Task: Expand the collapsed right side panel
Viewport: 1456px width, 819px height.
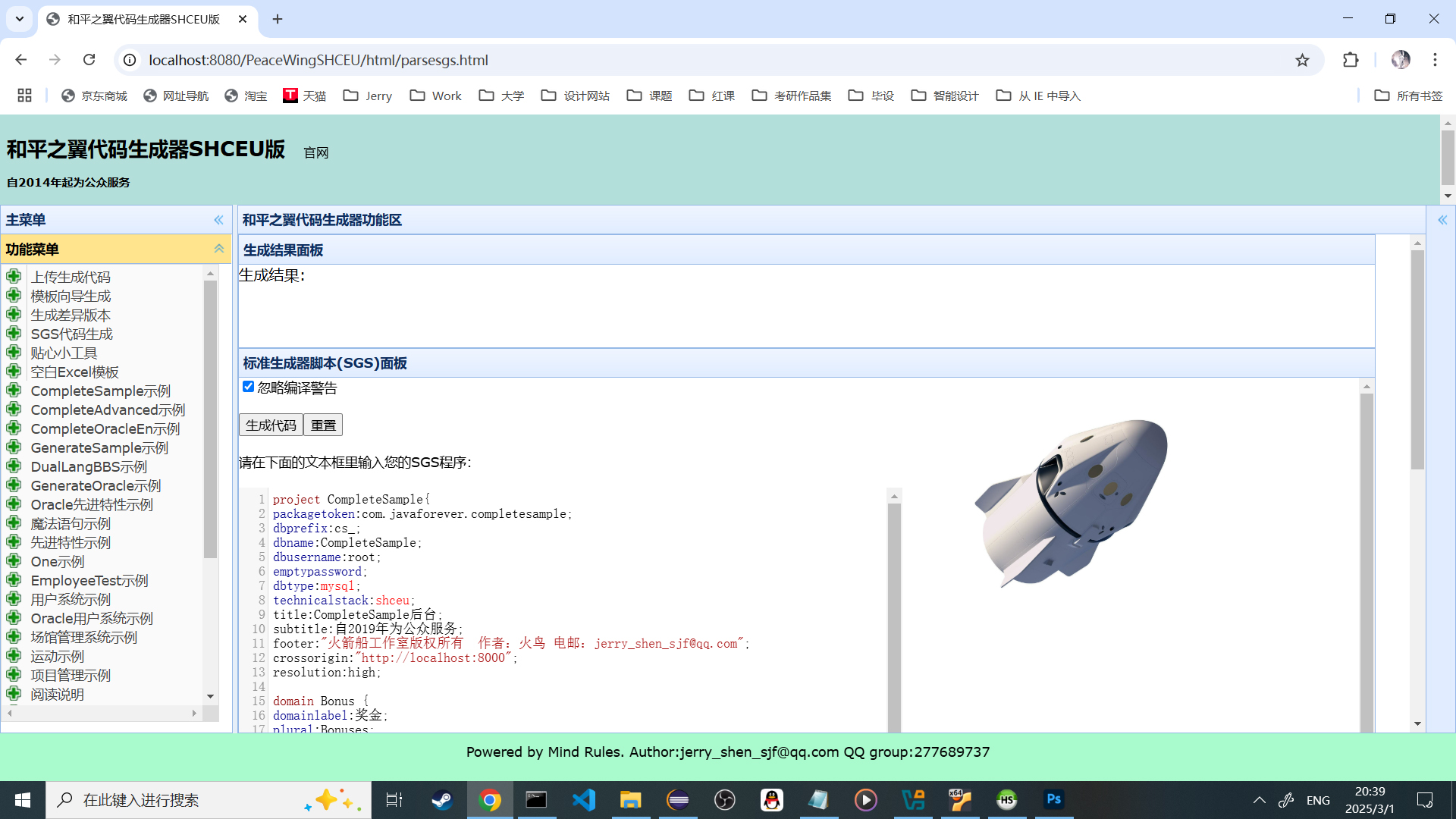Action: (1442, 220)
